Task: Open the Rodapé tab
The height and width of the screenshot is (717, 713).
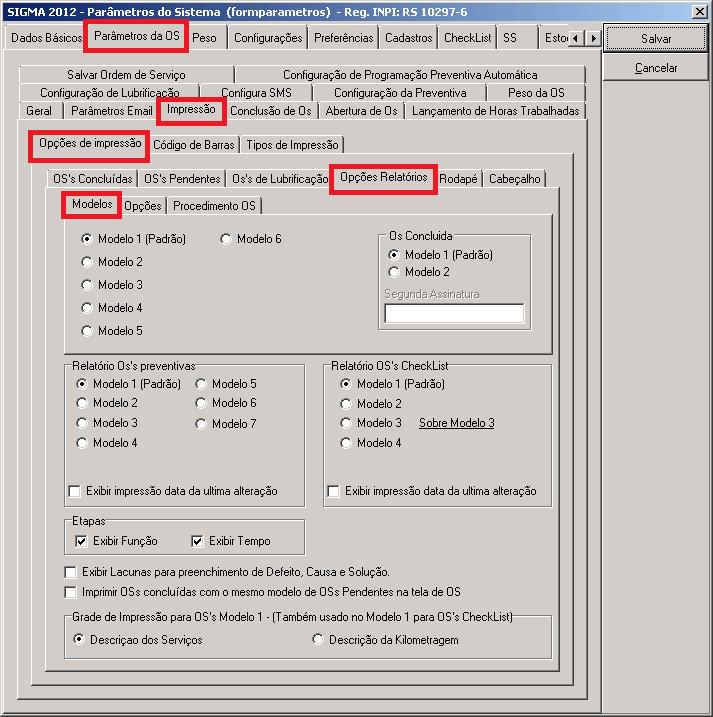Action: [x=458, y=179]
